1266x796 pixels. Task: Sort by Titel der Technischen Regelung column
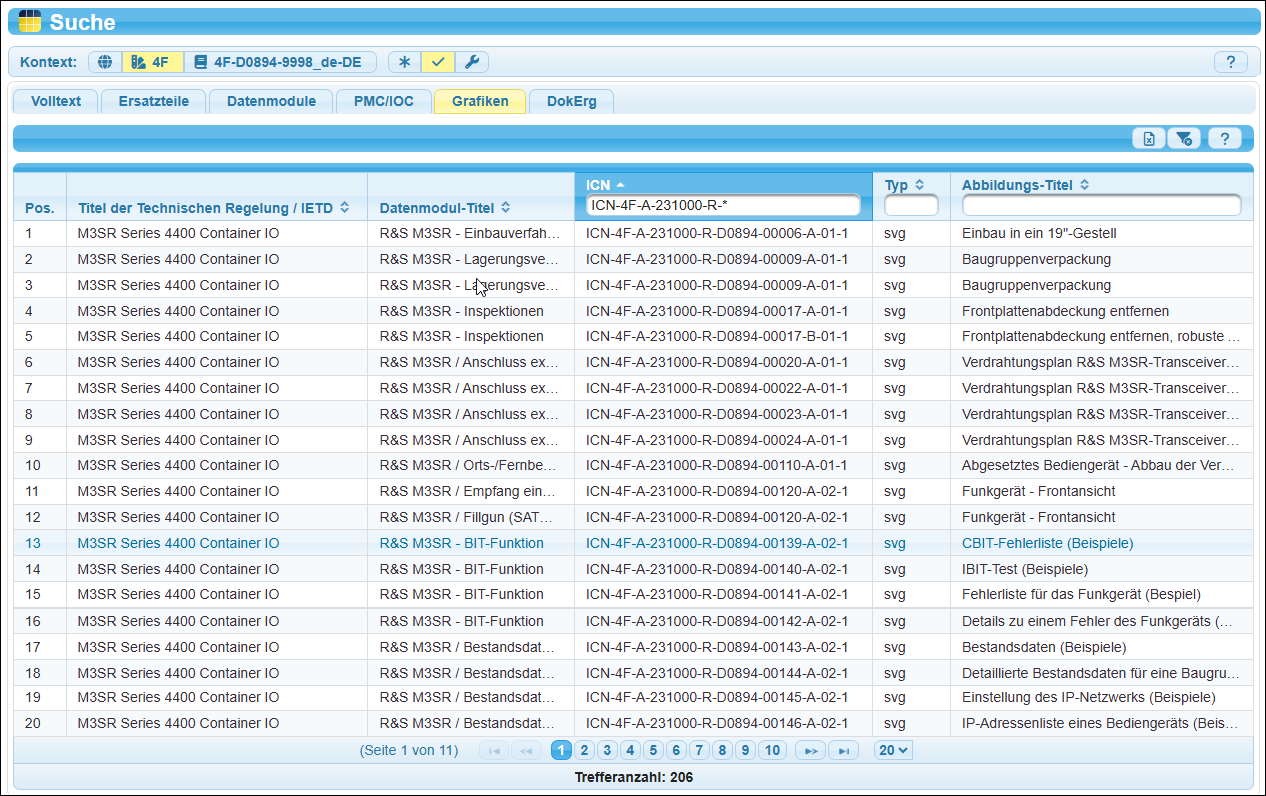tap(213, 208)
